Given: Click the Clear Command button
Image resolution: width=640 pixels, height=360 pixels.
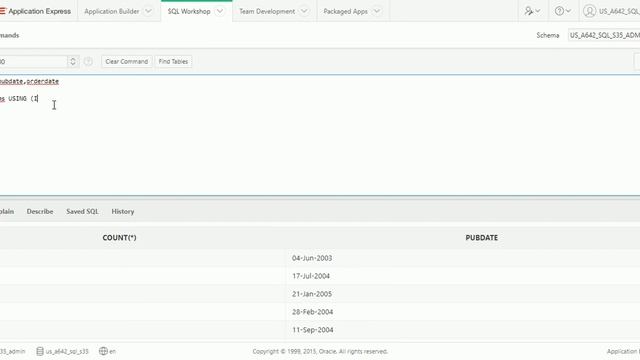Looking at the screenshot, I should pyautogui.click(x=127, y=62).
